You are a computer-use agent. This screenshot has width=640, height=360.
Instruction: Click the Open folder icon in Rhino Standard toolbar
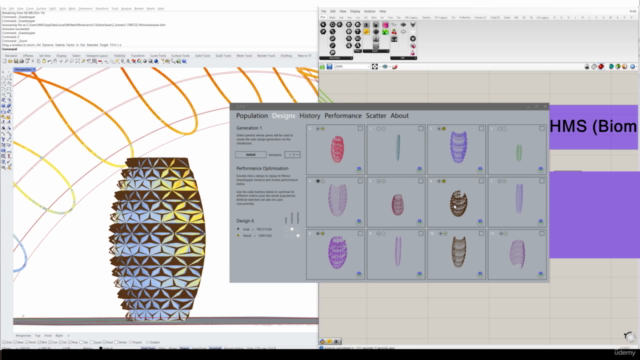pos(10,61)
